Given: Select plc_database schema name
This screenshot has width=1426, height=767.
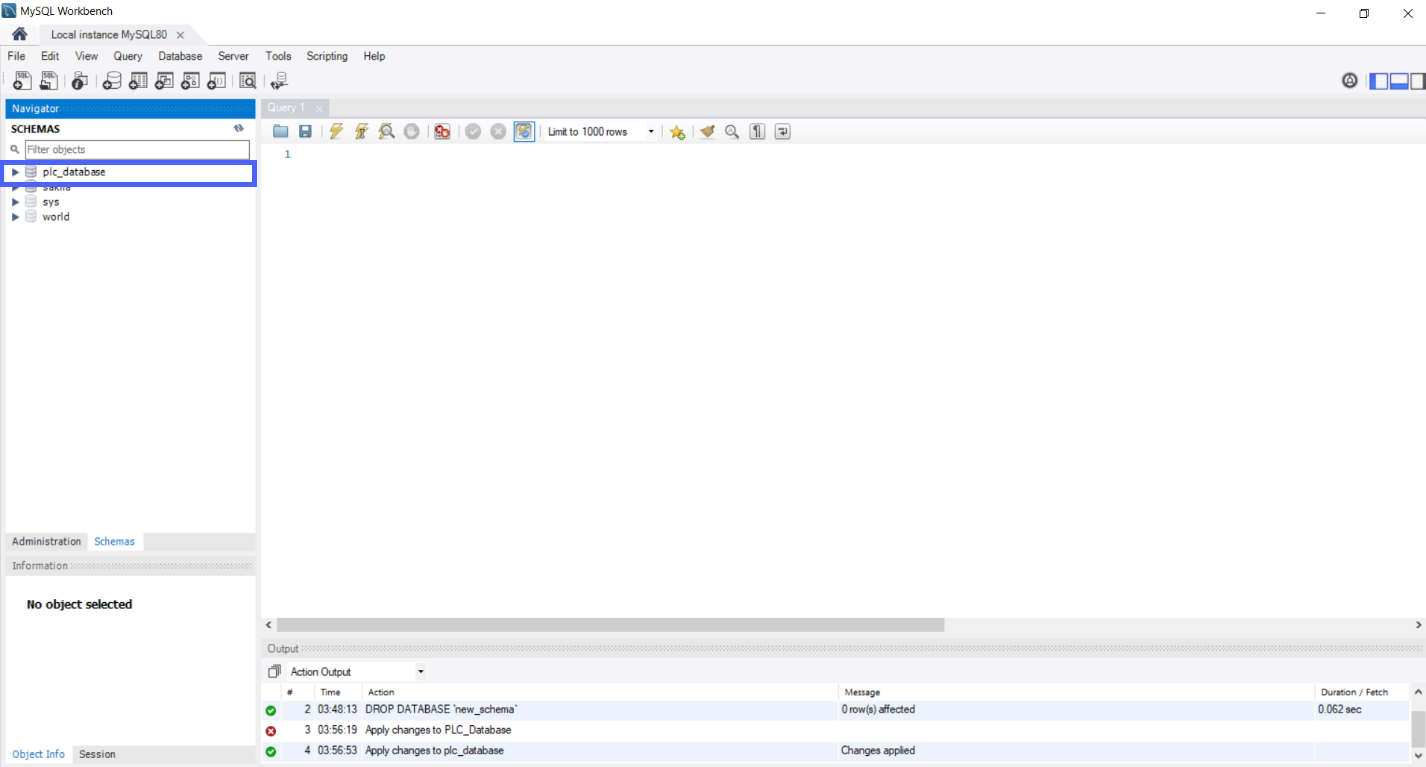Looking at the screenshot, I should click(74, 172).
